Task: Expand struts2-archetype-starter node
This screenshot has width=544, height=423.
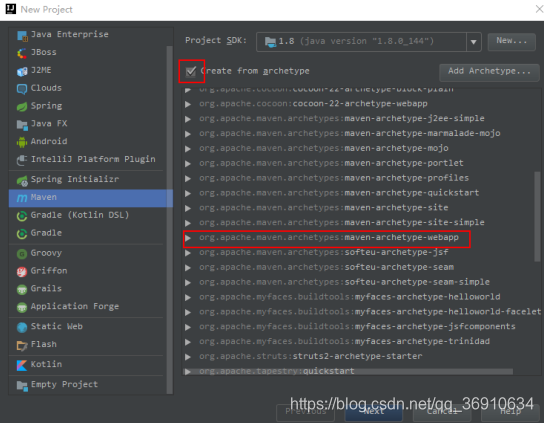Action: tap(188, 357)
